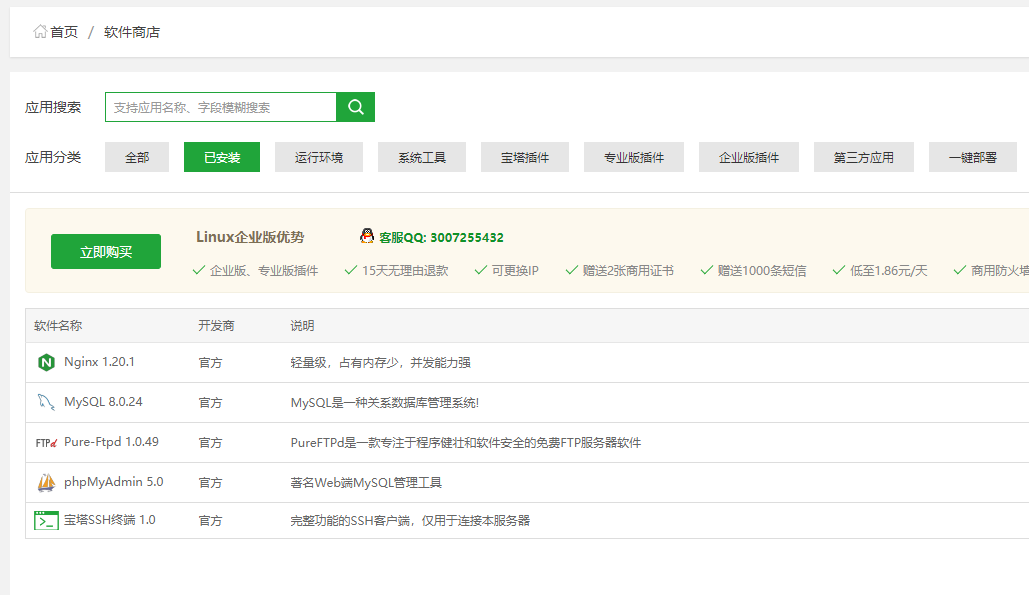Click 官方 in the Nginx row
This screenshot has height=595, width=1029.
click(x=211, y=363)
